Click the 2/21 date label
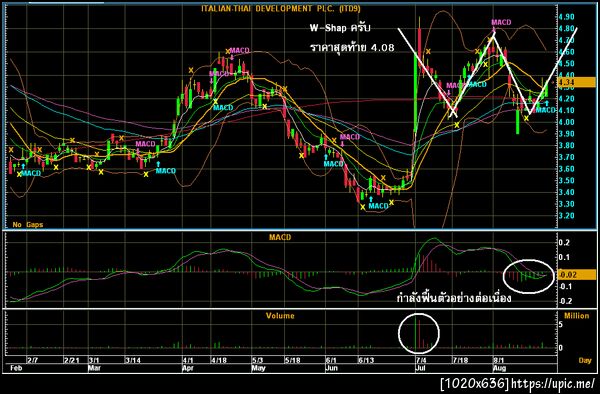The width and height of the screenshot is (600, 394). click(72, 360)
